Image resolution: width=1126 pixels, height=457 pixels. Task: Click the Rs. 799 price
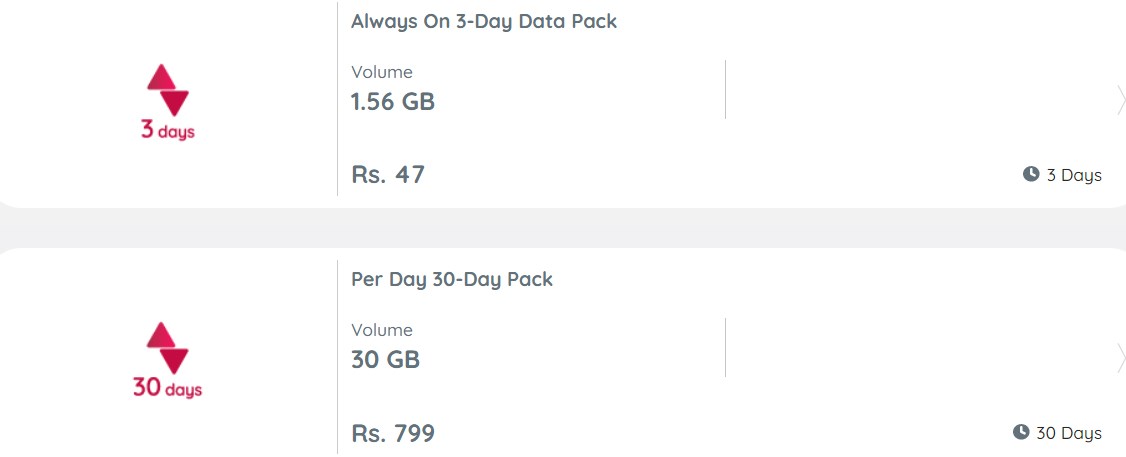(x=393, y=433)
